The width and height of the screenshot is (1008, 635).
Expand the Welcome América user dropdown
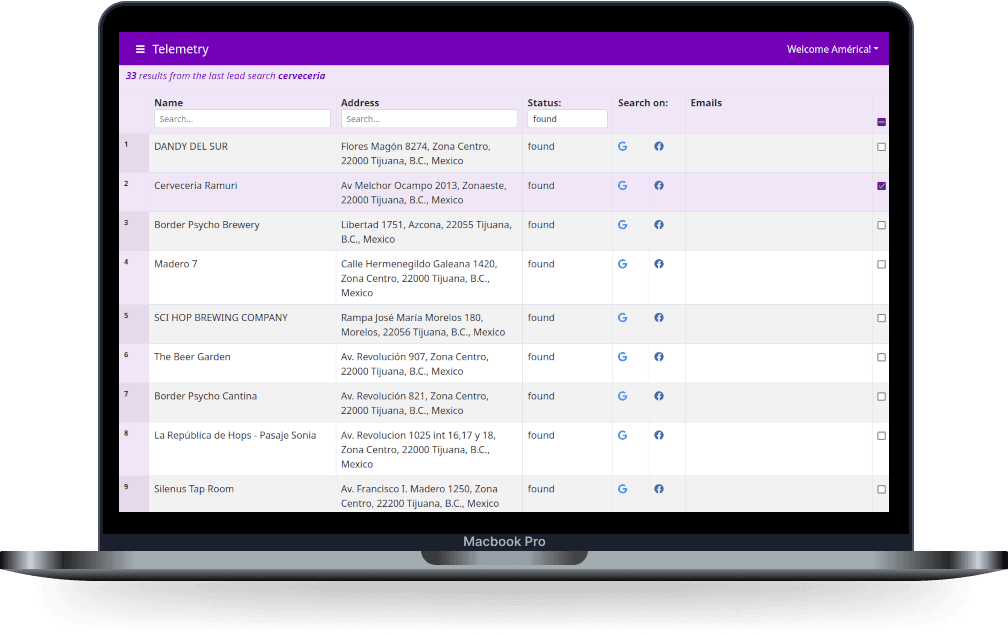(832, 49)
